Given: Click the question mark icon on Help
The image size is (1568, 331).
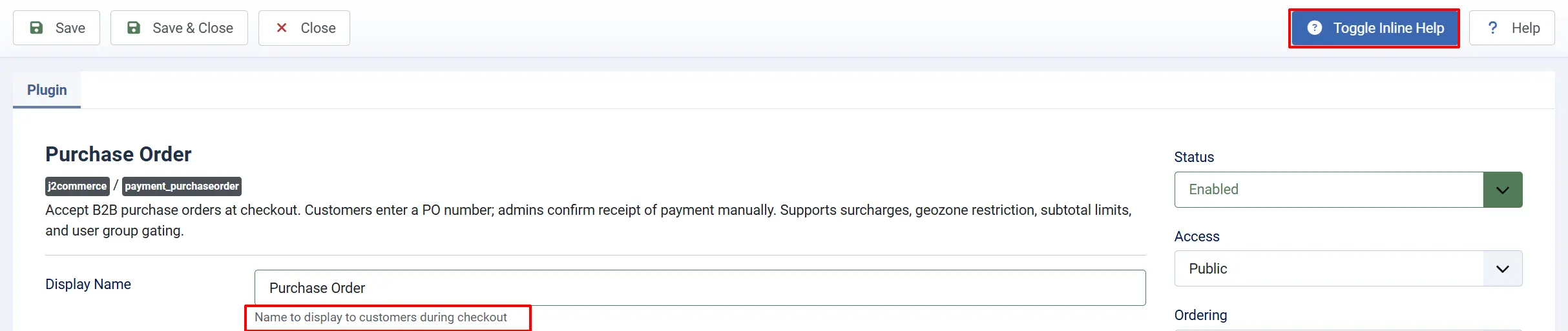Looking at the screenshot, I should (x=1492, y=28).
